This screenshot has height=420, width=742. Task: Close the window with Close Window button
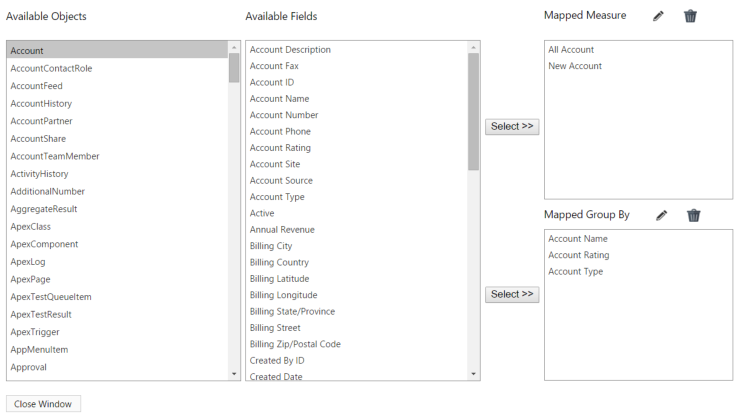pyautogui.click(x=43, y=404)
